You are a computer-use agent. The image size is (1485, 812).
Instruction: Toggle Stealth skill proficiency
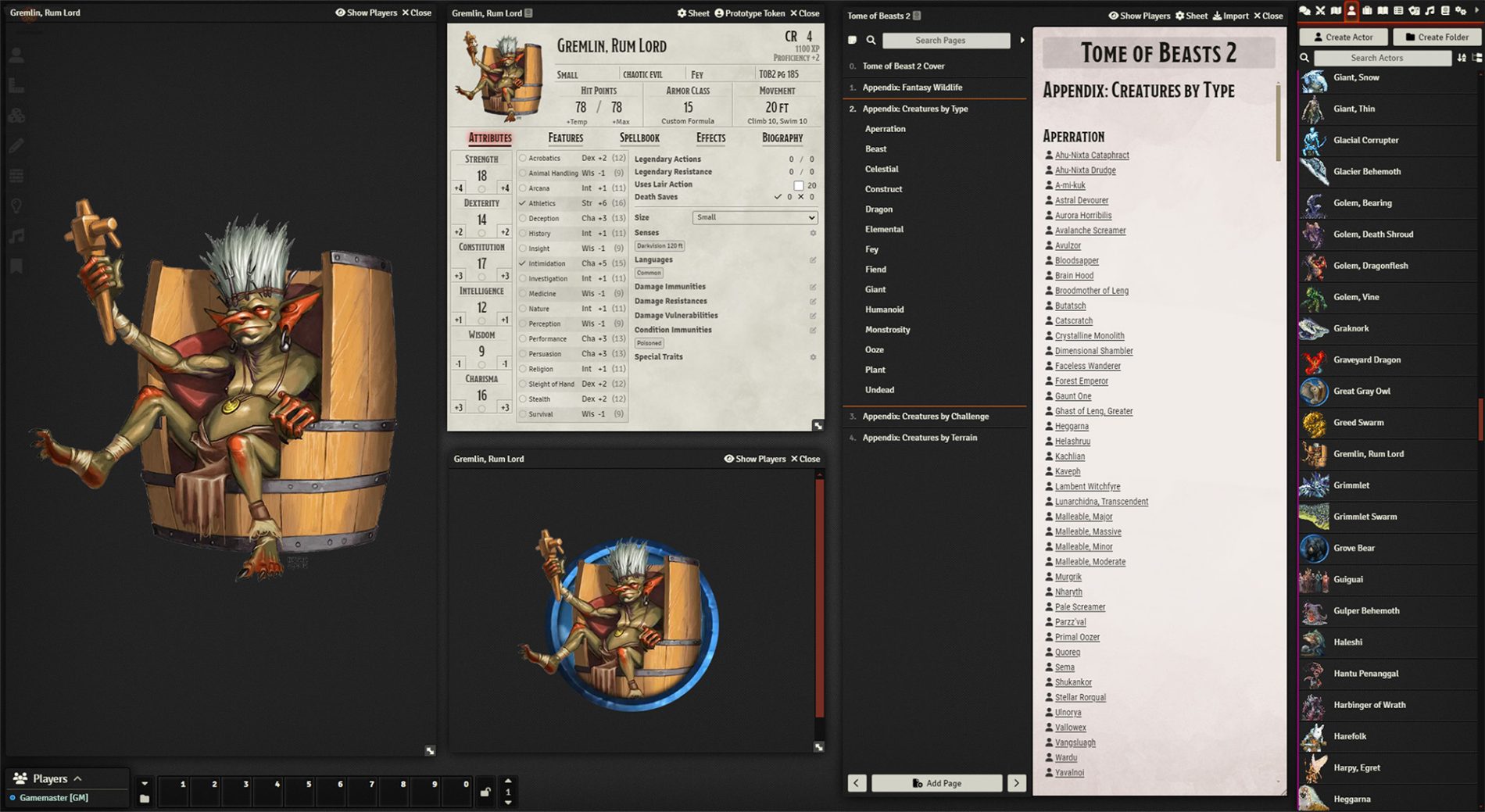(x=523, y=399)
